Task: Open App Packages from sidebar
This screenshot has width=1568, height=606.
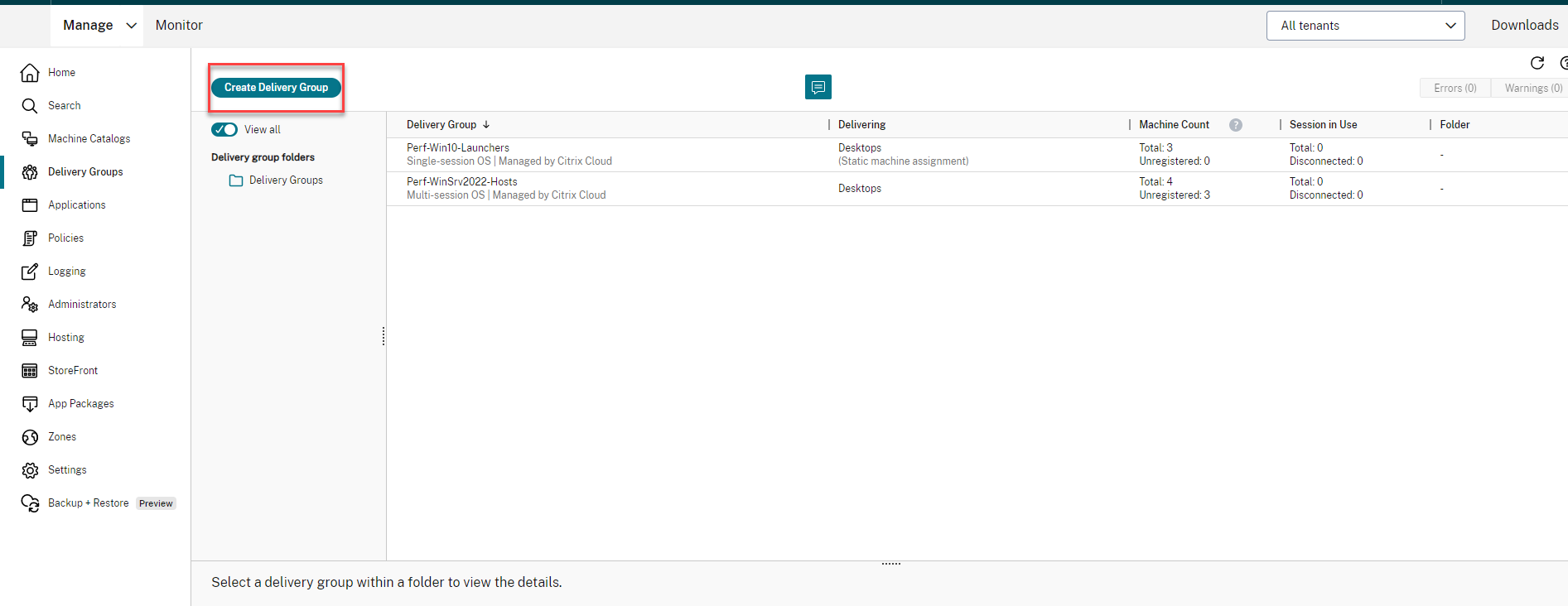Action: (x=81, y=404)
